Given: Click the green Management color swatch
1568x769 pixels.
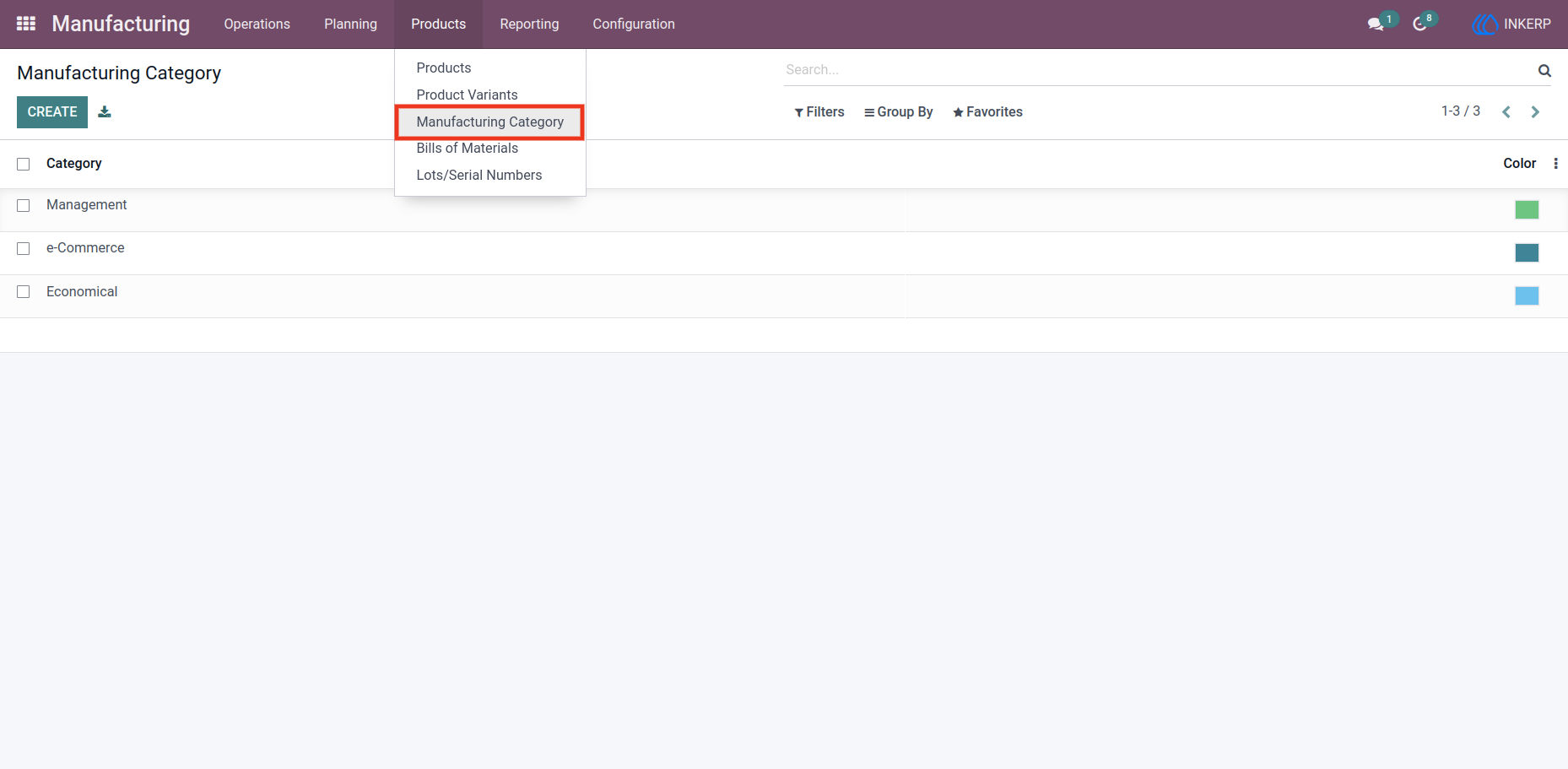Looking at the screenshot, I should (x=1527, y=209).
